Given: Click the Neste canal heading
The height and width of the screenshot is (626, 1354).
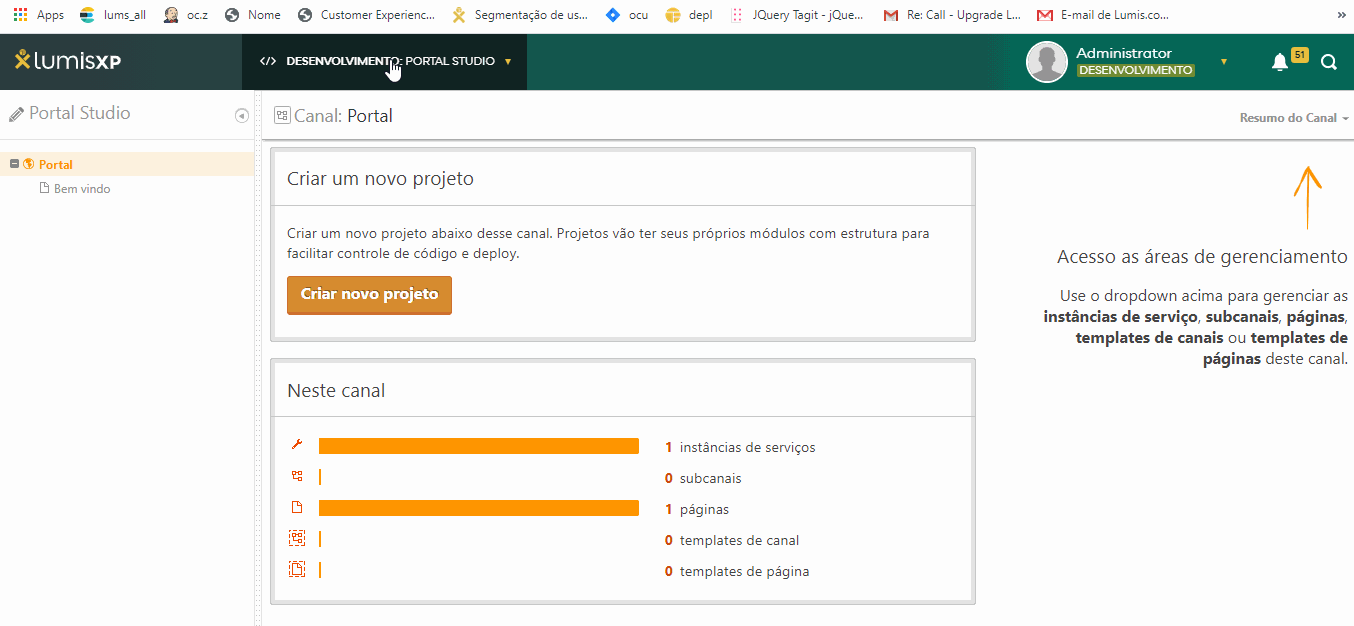Looking at the screenshot, I should [336, 390].
